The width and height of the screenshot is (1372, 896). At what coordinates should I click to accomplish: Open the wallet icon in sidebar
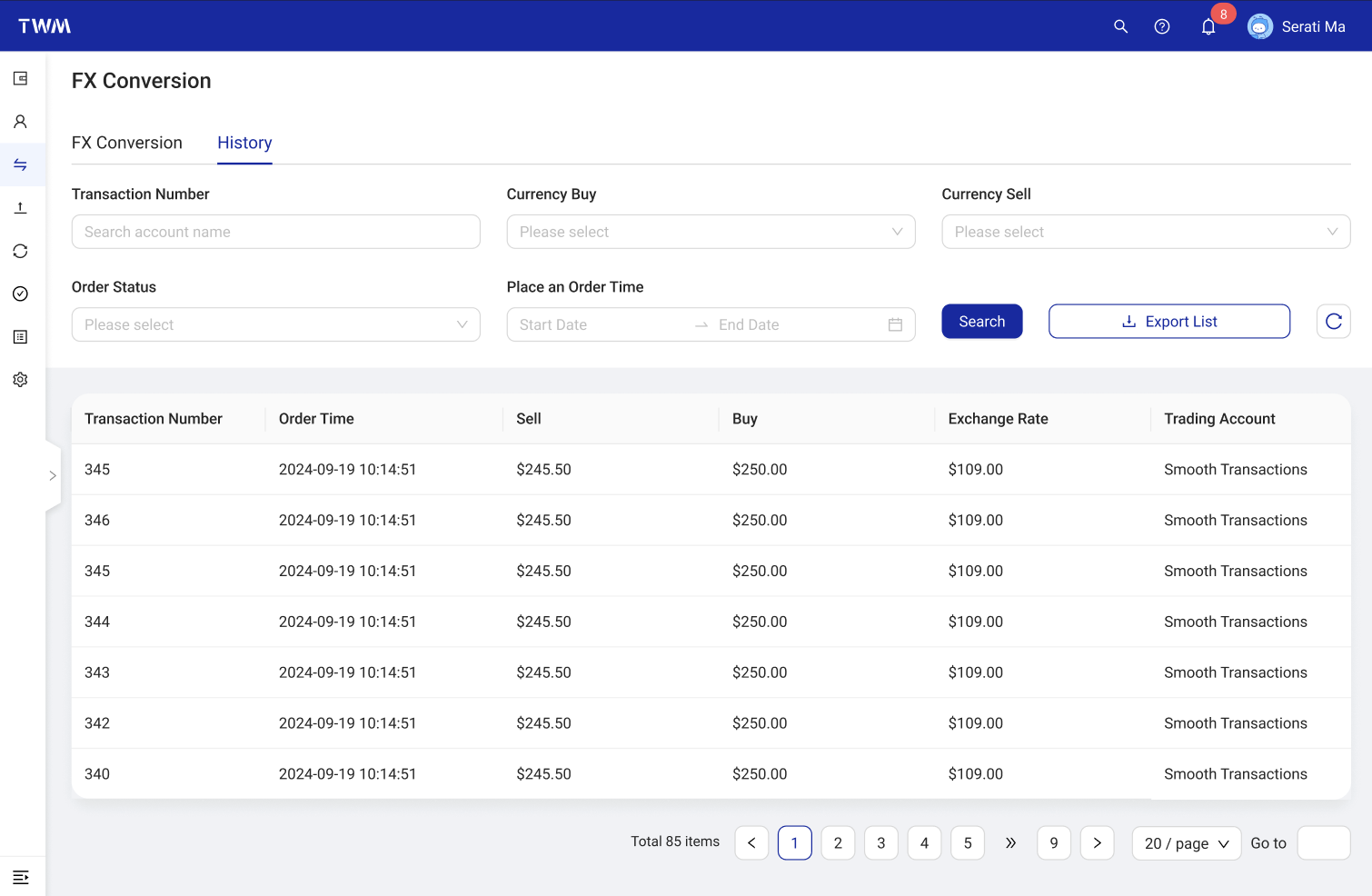[20, 78]
